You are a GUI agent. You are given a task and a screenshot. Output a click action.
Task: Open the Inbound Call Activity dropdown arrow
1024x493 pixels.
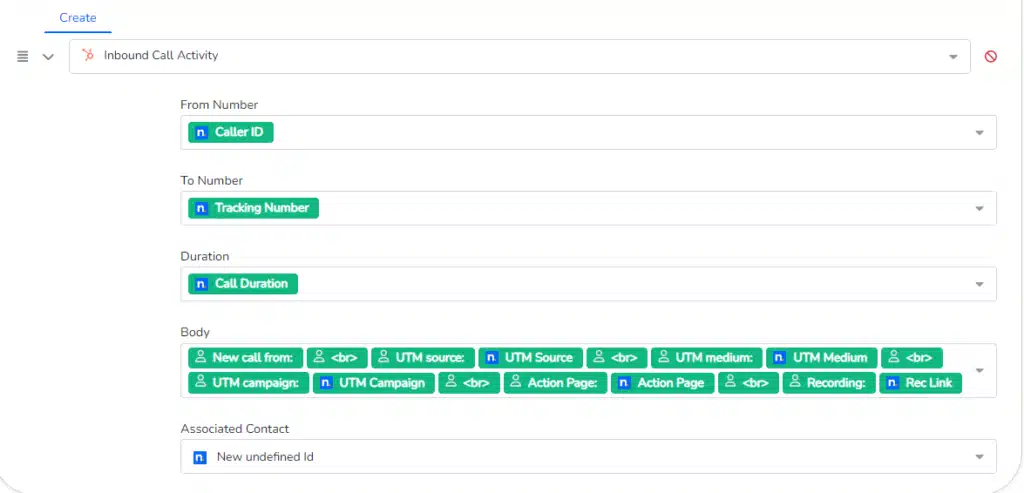[x=953, y=57]
